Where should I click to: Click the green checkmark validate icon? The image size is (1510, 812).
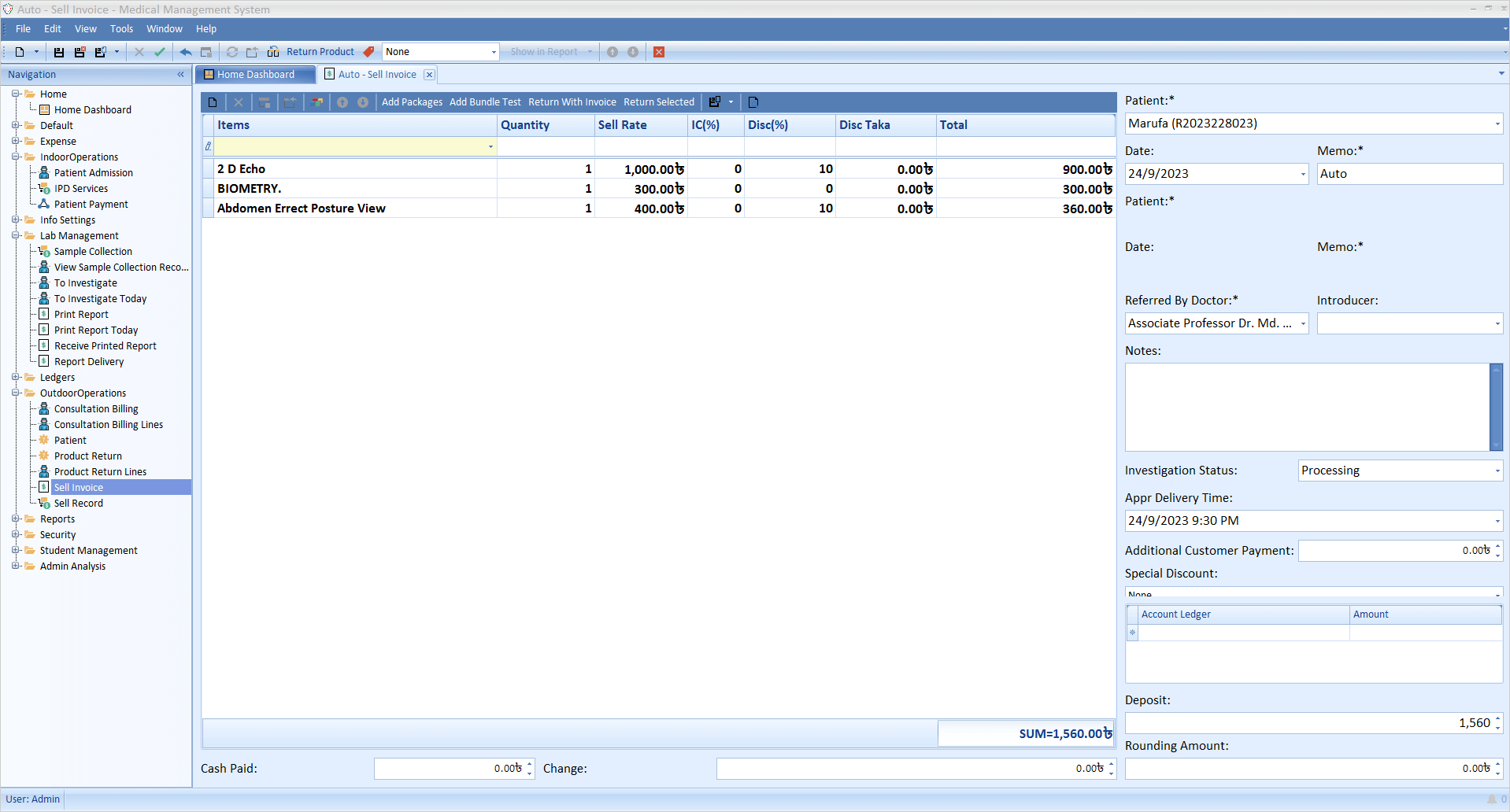coord(161,52)
